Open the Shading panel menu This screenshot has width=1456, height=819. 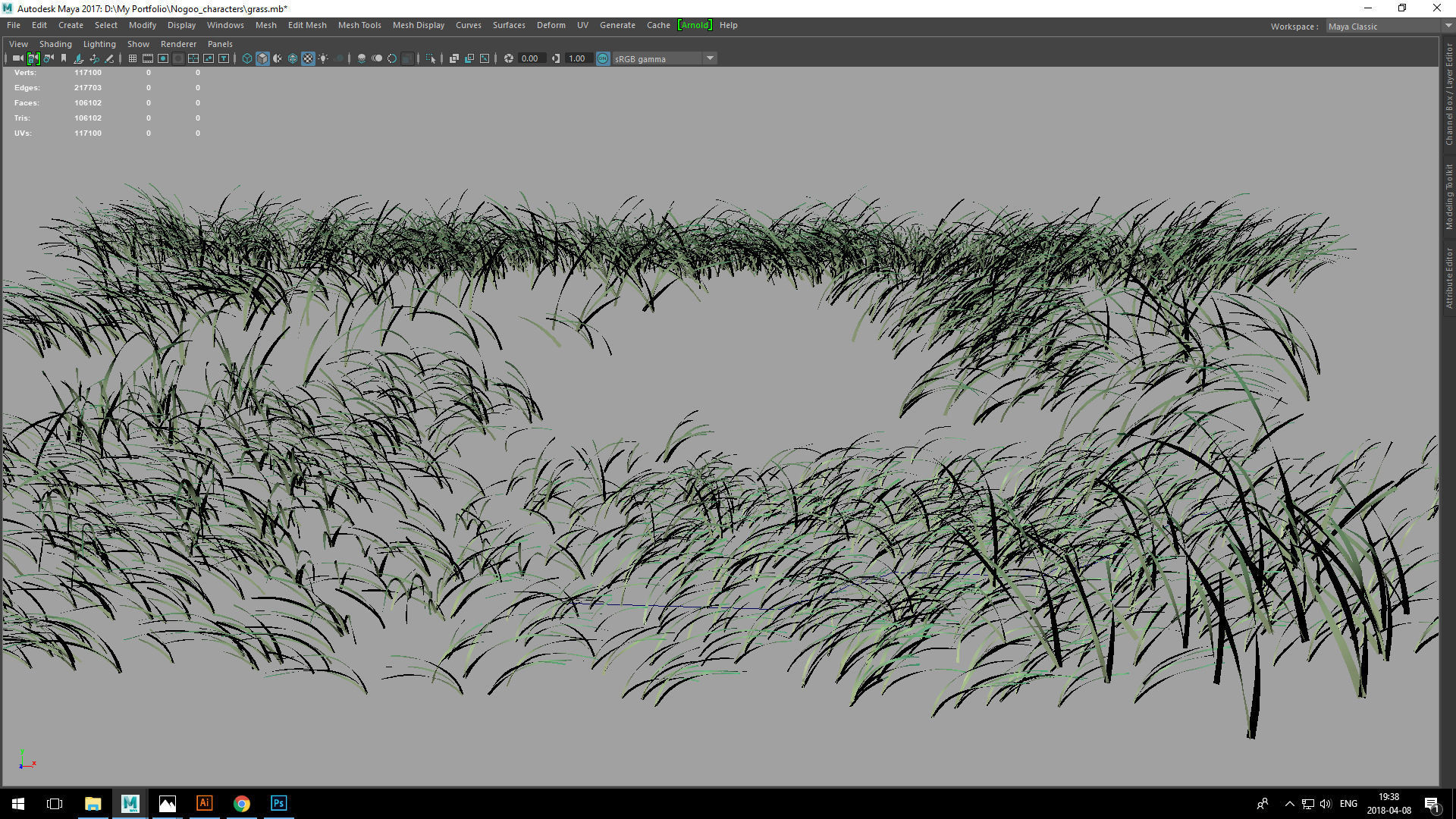55,44
